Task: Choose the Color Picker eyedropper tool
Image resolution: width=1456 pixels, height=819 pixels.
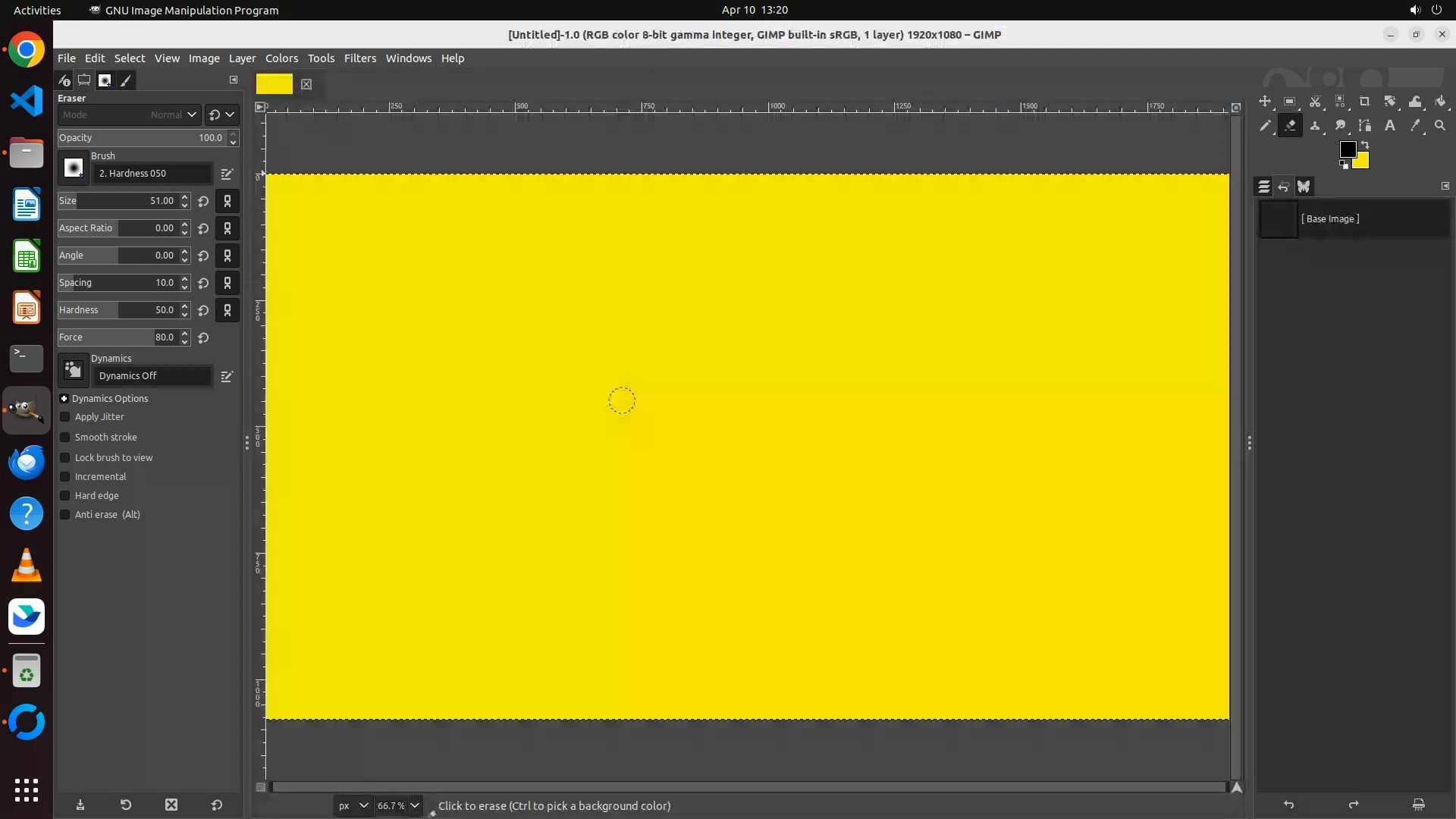Action: [1415, 126]
